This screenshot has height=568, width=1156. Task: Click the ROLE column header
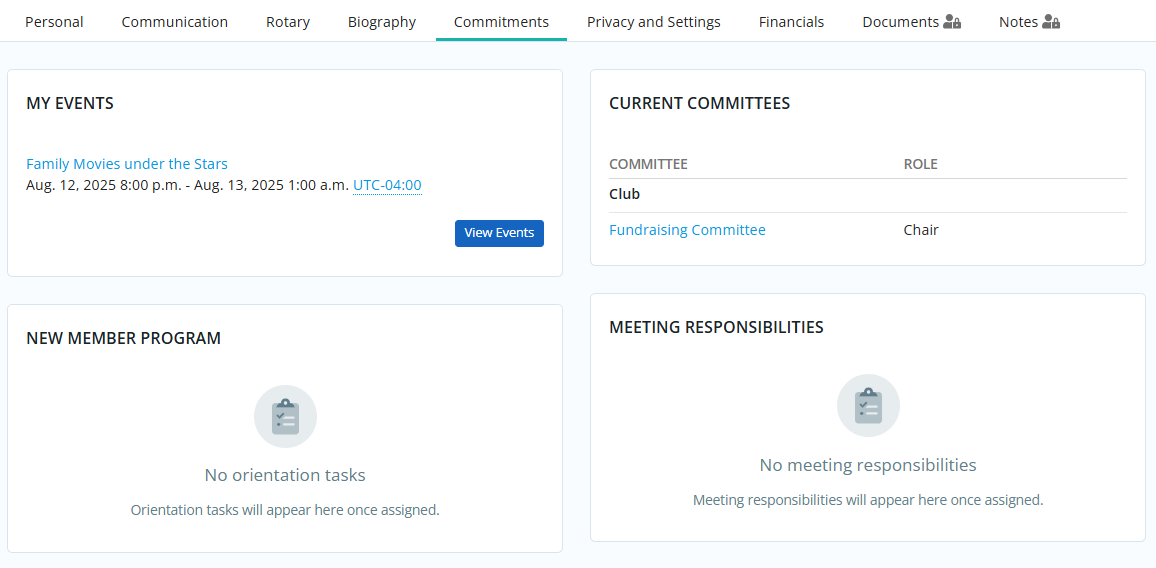tap(921, 164)
